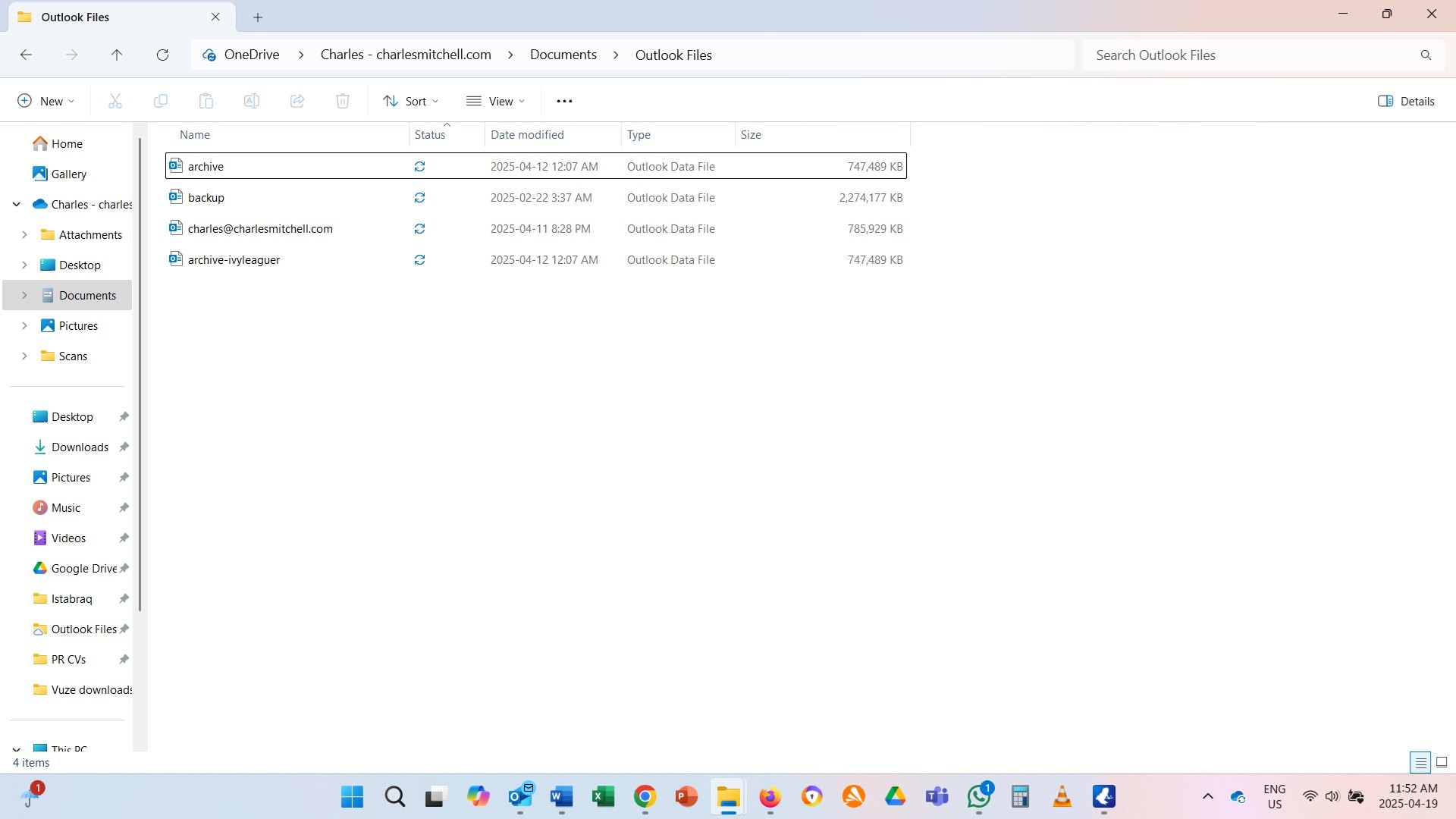The image size is (1456, 819).
Task: Open the taskbar clock and date
Action: [x=1408, y=796]
